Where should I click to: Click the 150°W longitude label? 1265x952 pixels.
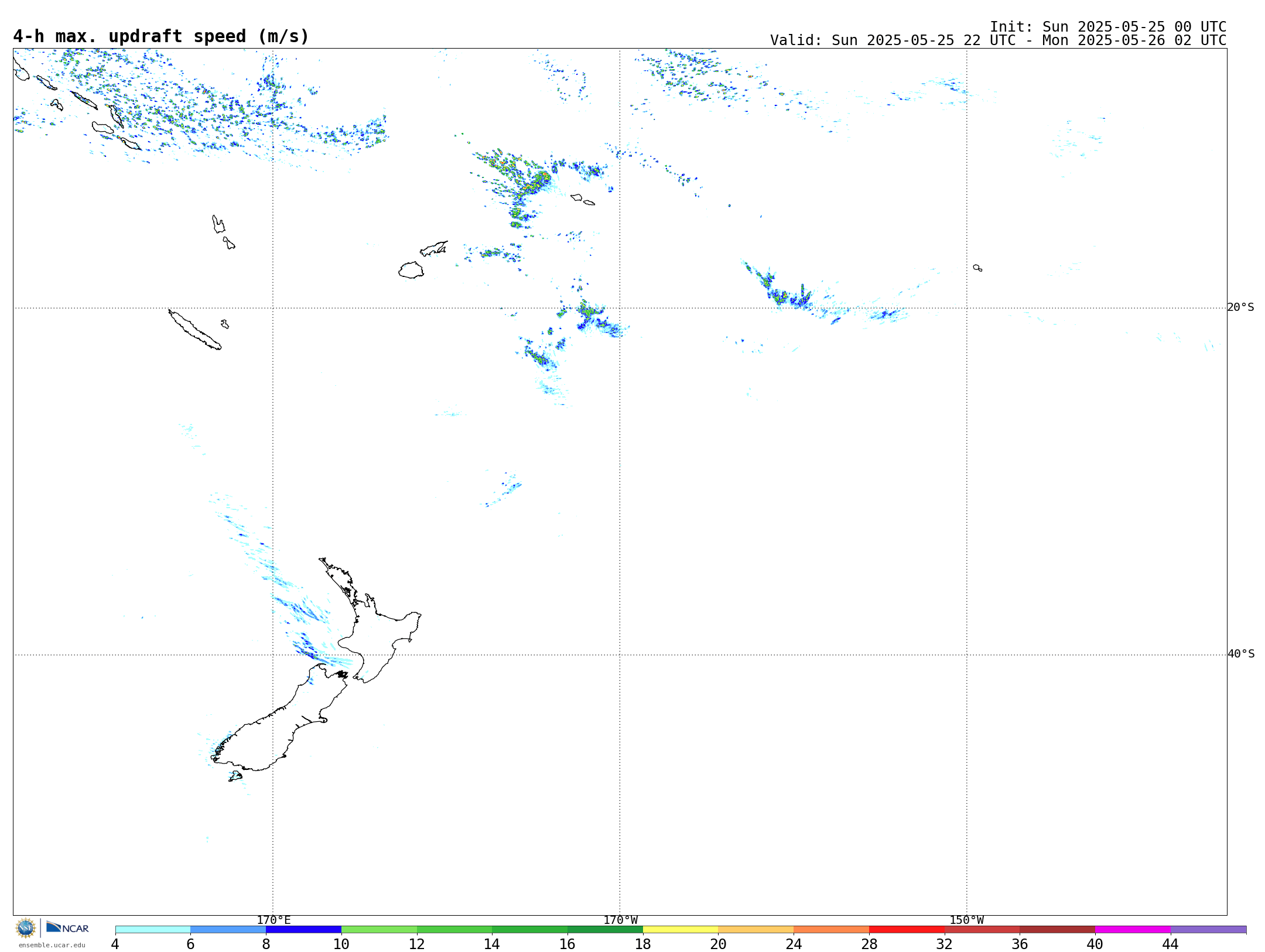(967, 920)
